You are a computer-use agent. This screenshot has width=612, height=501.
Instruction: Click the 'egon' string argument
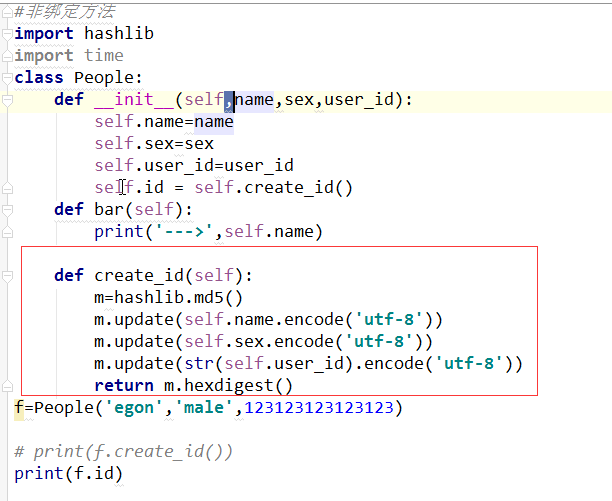134,408
